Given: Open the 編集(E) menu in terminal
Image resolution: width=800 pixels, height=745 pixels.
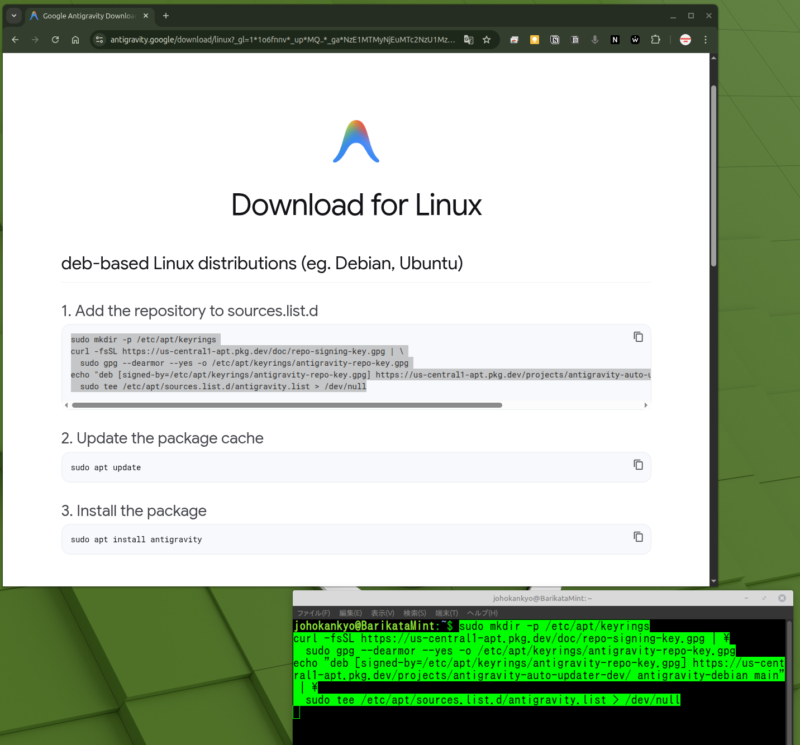Looking at the screenshot, I should 350,613.
